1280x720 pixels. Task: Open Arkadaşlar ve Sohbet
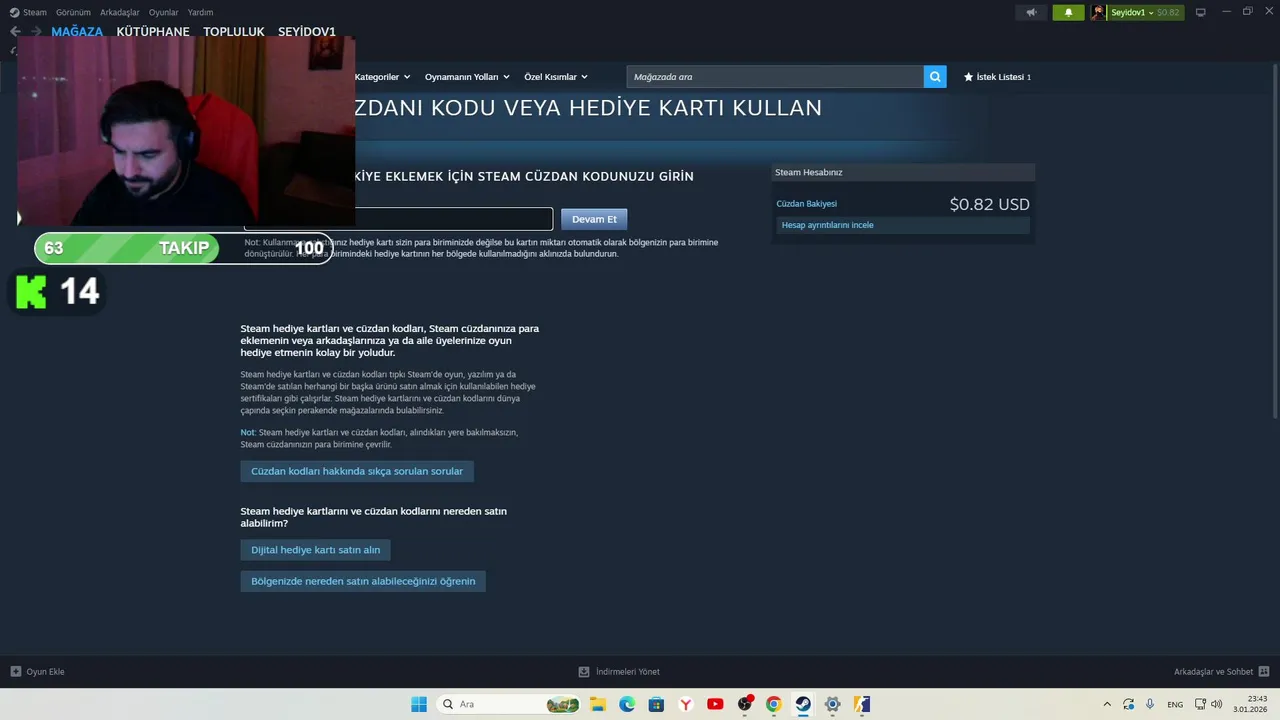pos(1213,672)
